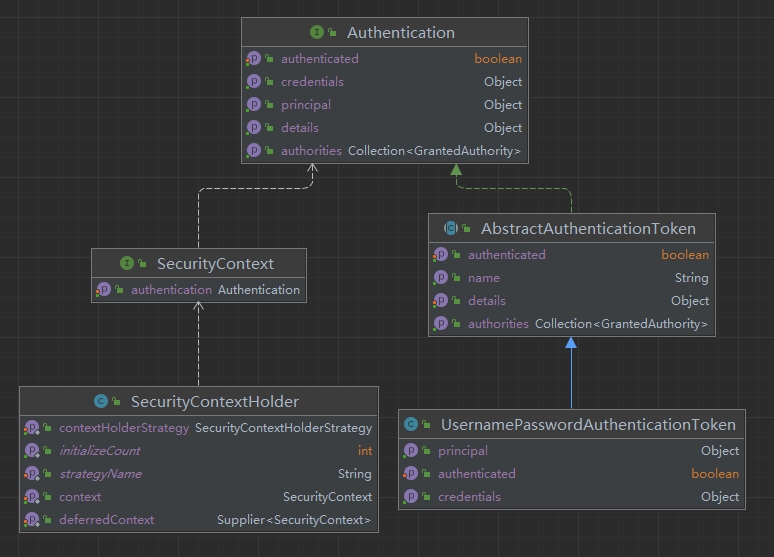This screenshot has width=774, height=557.
Task: Click orange 'boolean' type in UsernamePasswordAuthenticationToken
Action: coord(715,474)
